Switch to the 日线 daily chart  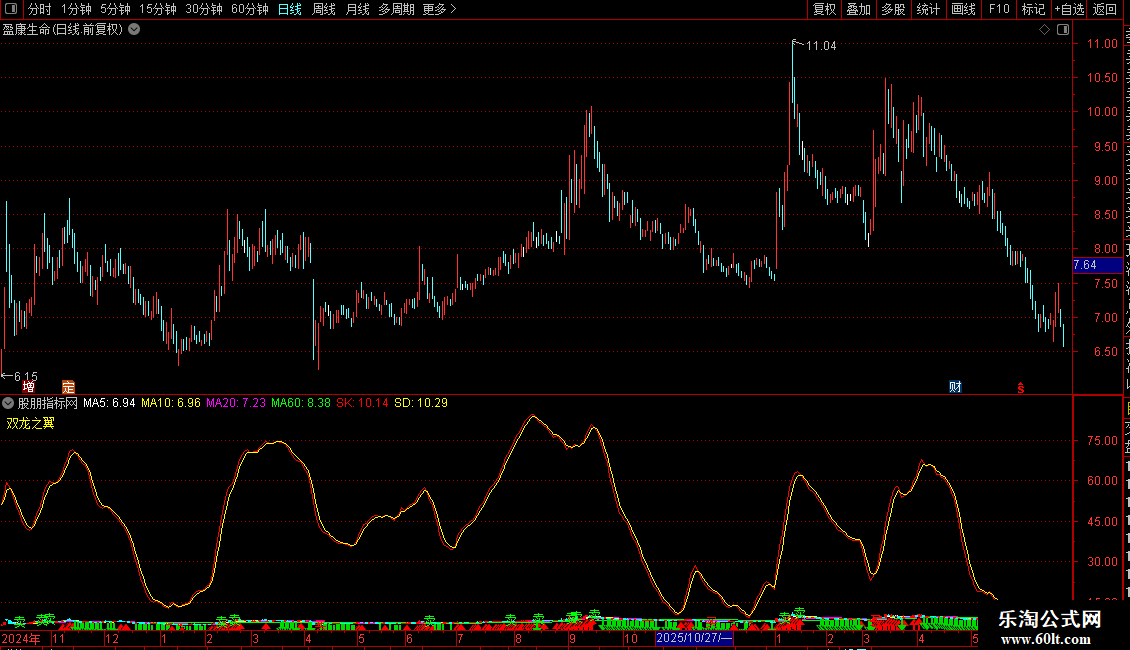(290, 9)
